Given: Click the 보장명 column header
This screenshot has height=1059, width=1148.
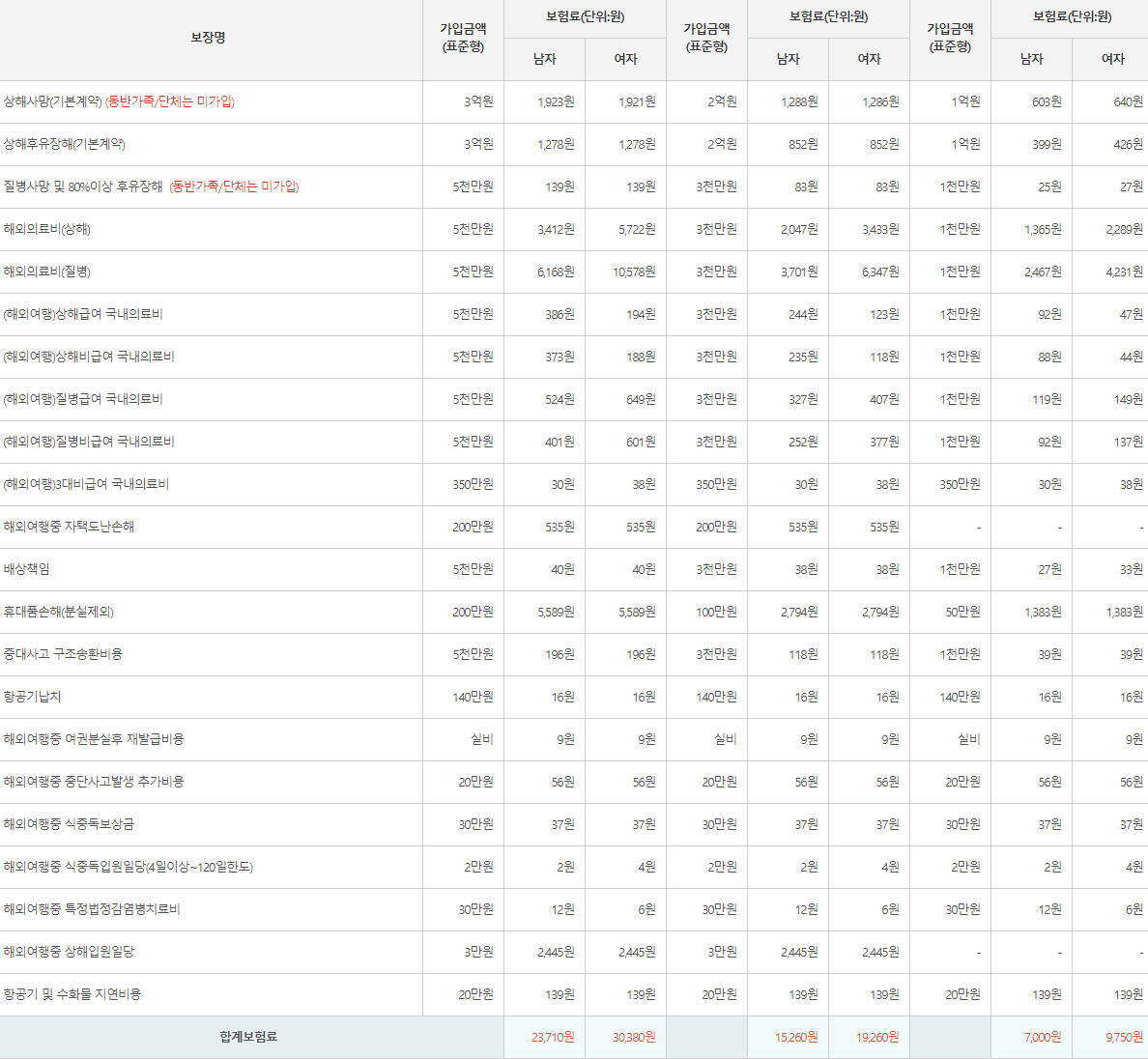Looking at the screenshot, I should 208,38.
